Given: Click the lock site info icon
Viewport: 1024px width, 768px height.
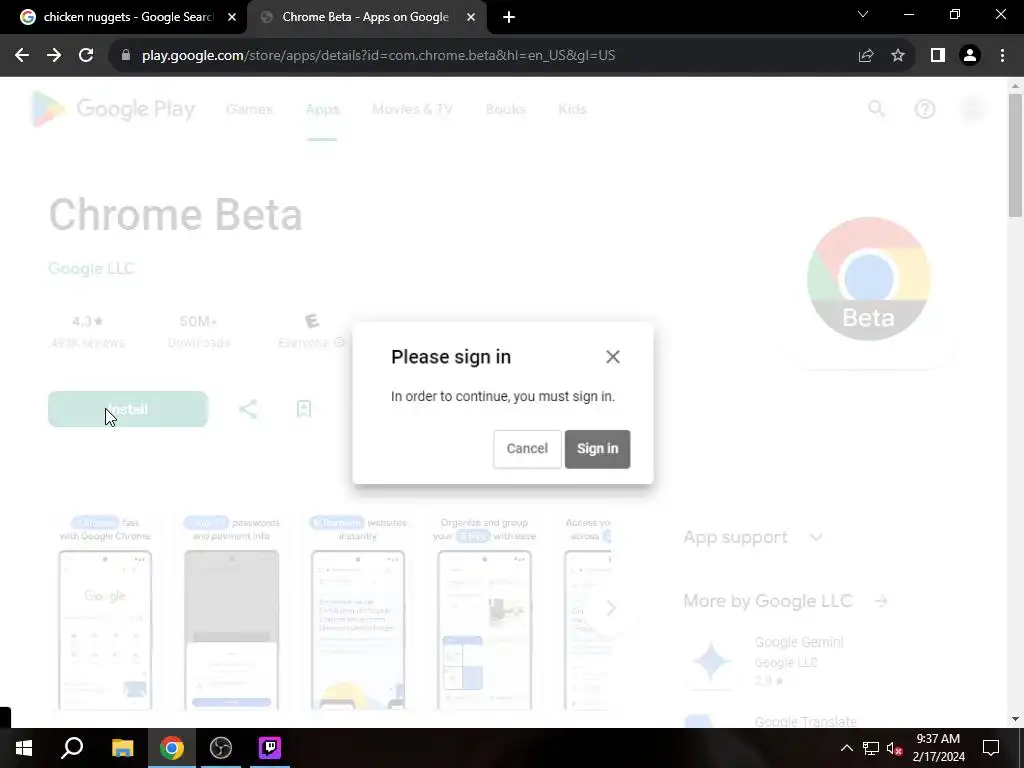Looking at the screenshot, I should (125, 56).
